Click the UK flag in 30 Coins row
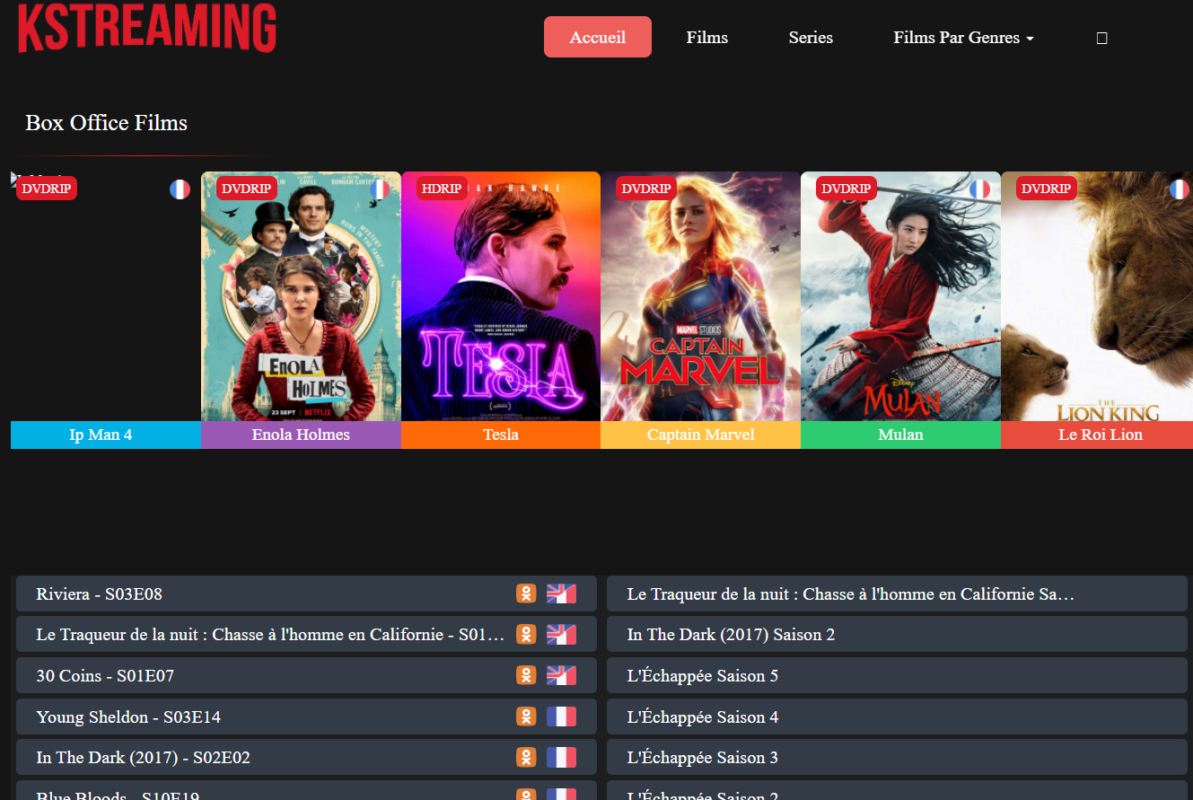This screenshot has height=800, width=1193. point(562,675)
